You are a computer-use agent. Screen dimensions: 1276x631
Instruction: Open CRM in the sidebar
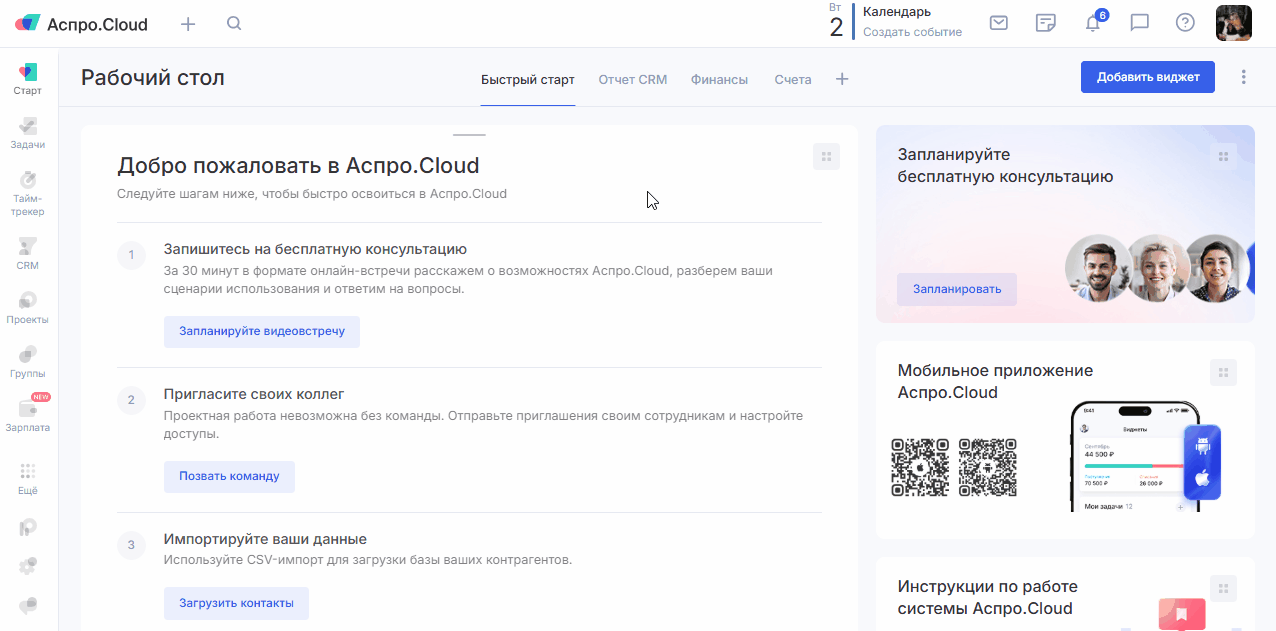coord(28,254)
